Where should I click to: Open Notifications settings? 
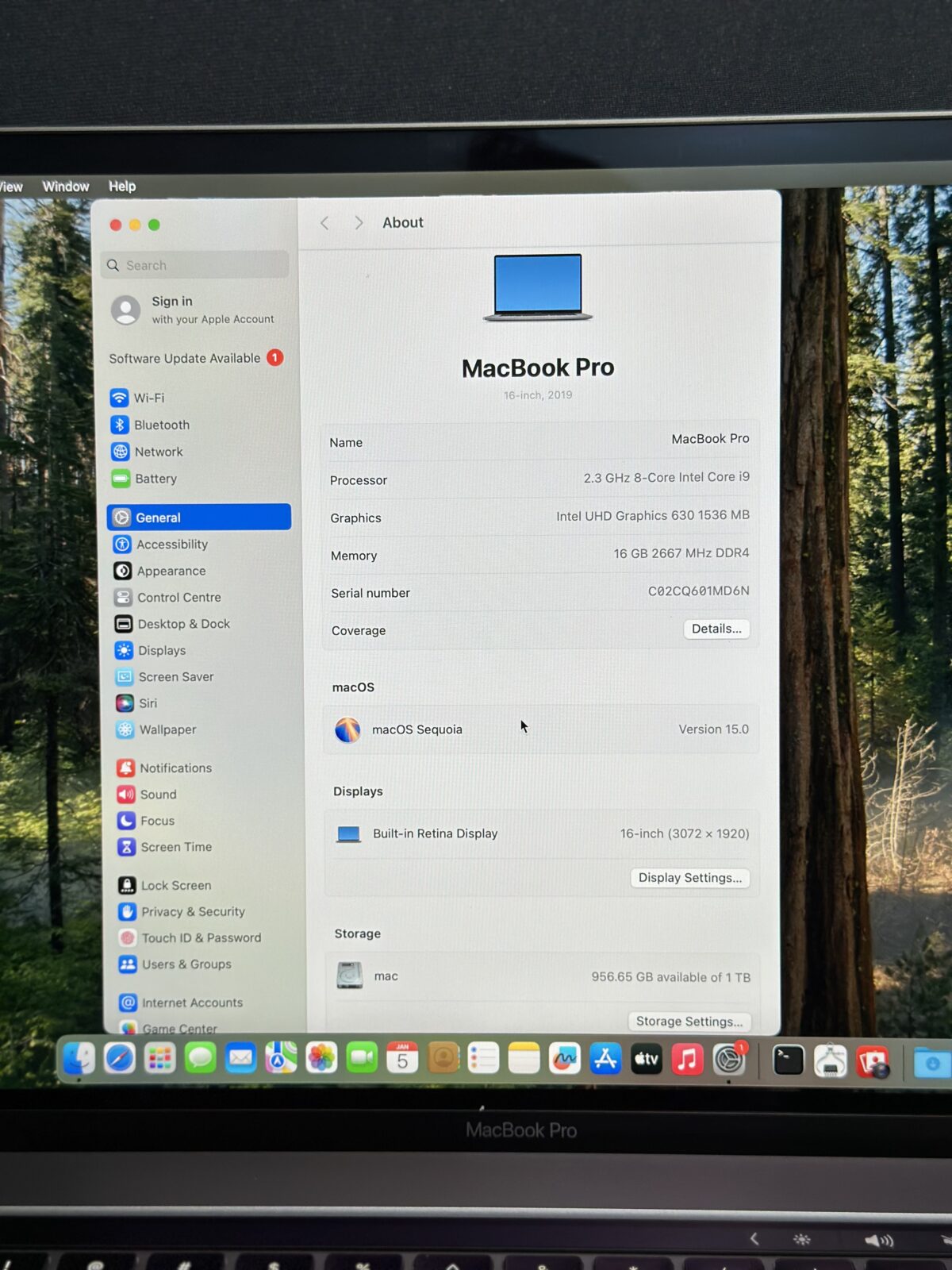[164, 768]
